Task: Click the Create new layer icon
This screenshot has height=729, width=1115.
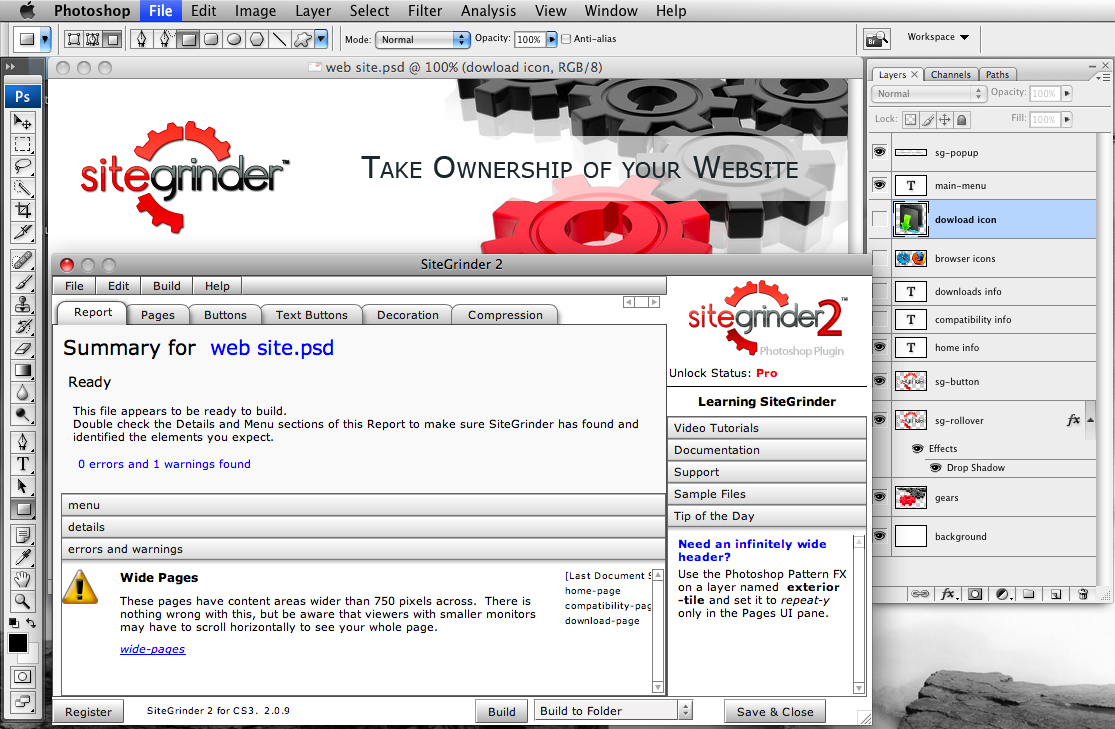Action: pos(1056,594)
